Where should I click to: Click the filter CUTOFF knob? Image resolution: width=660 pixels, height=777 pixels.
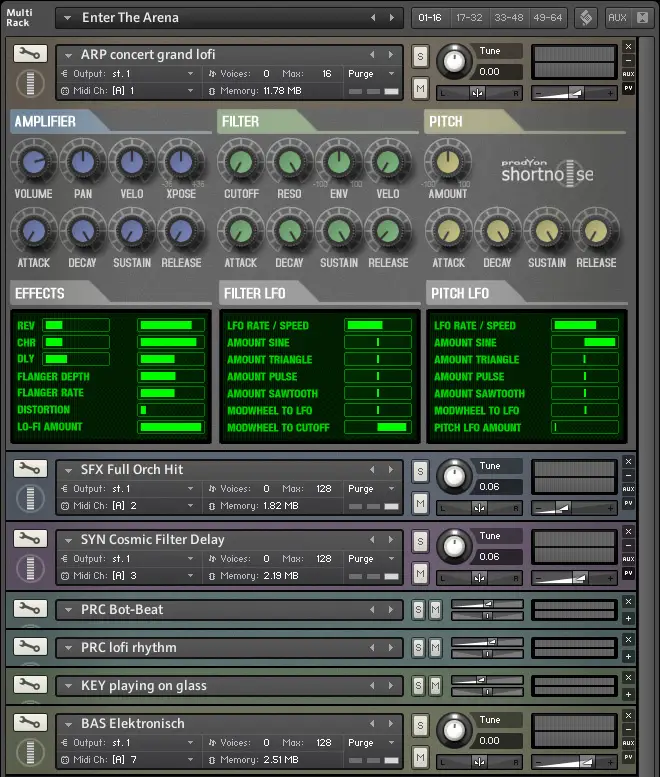241,162
